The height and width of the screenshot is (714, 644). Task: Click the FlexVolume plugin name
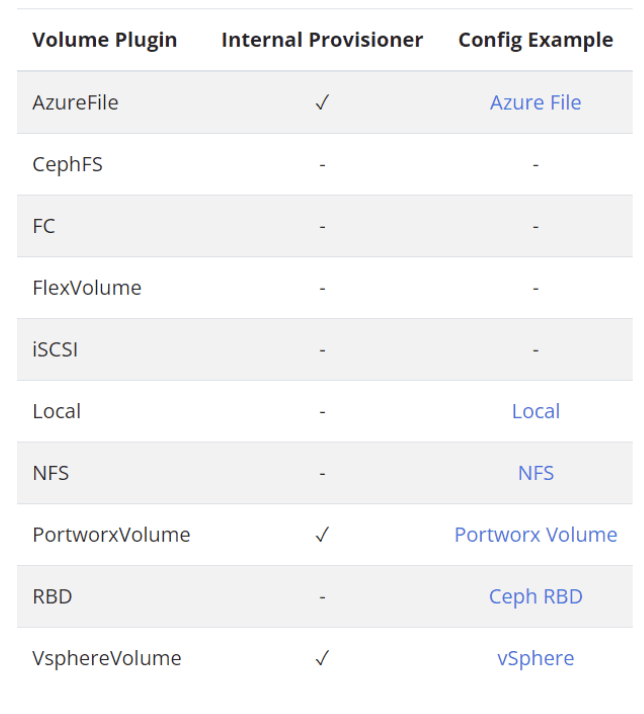[x=87, y=288]
